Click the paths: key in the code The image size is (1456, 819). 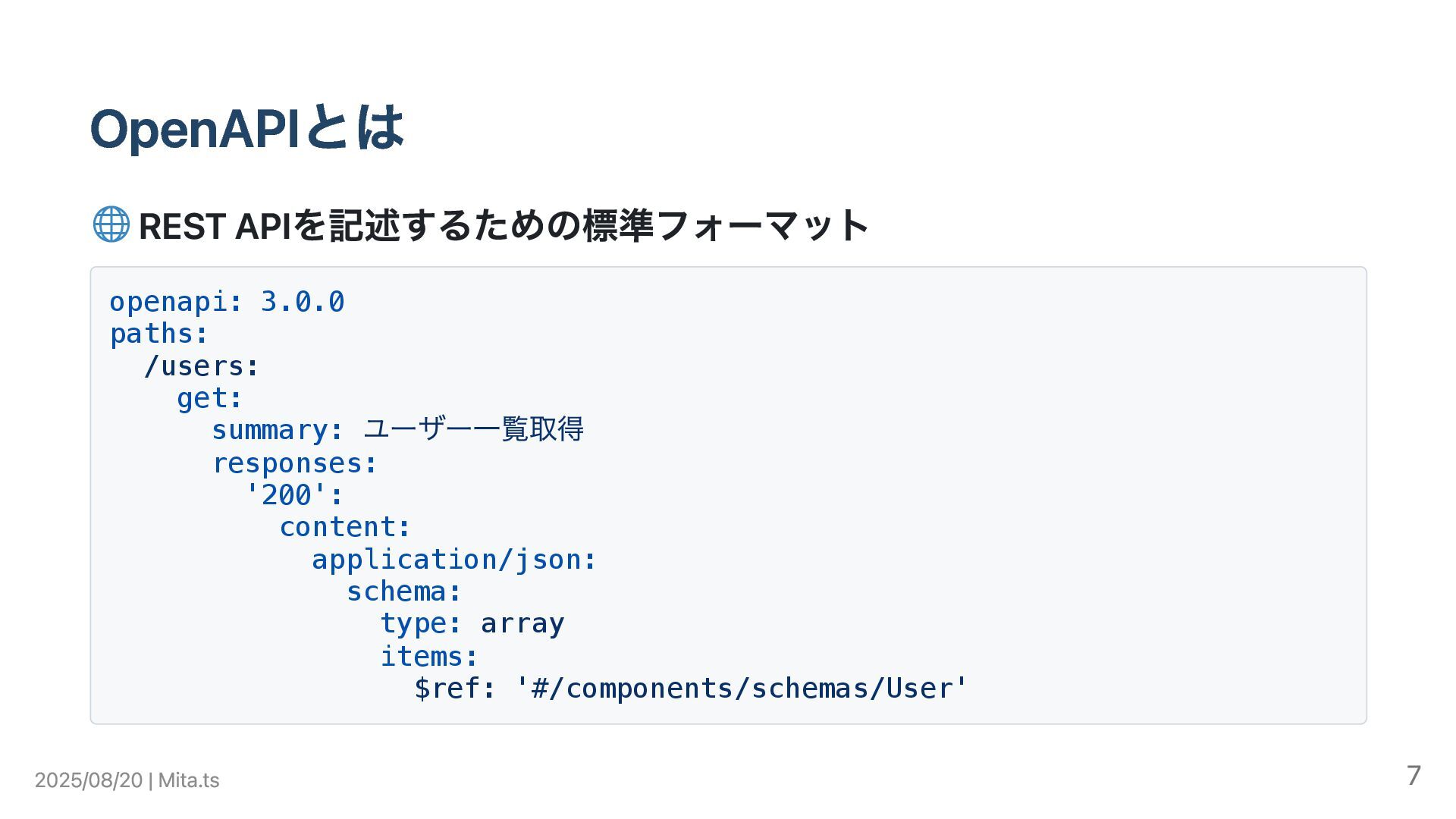point(159,334)
